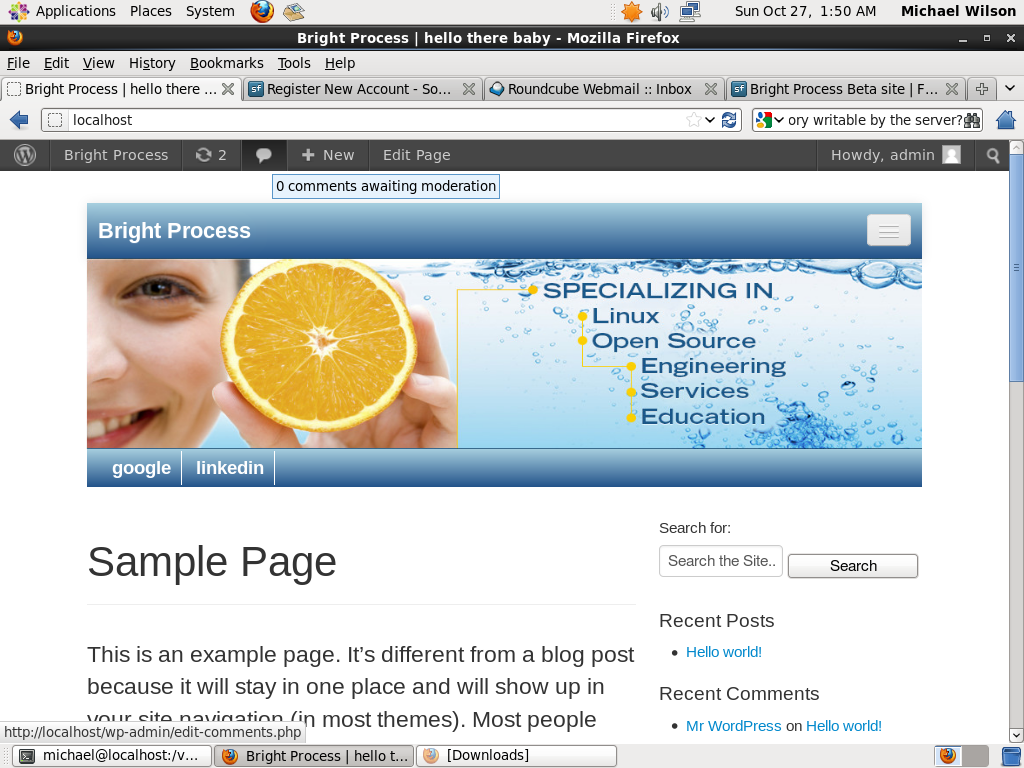
Task: Open the tab list dropdown at tab bar right
Action: (1009, 88)
